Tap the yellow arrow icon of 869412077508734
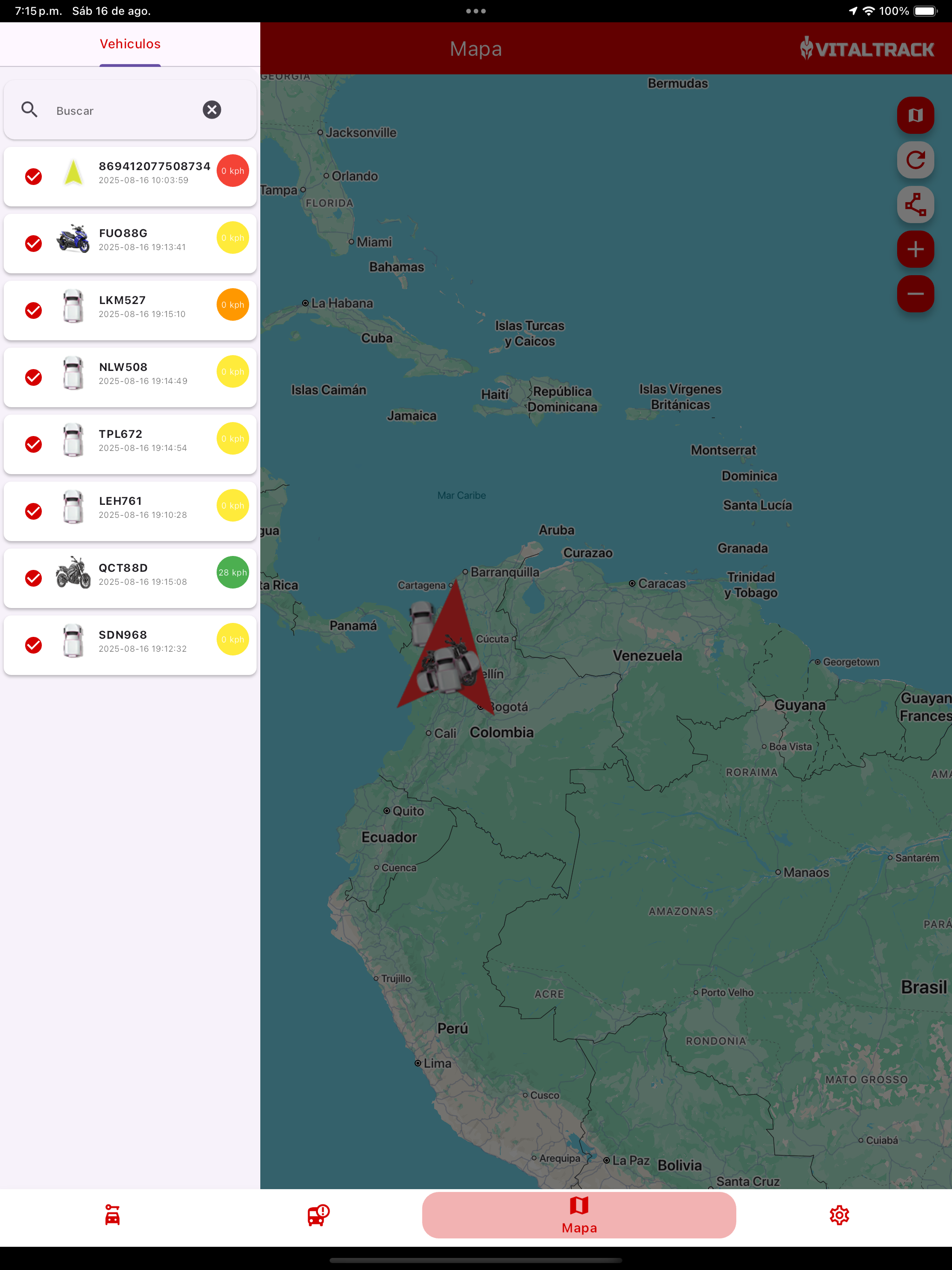The height and width of the screenshot is (1270, 952). pos(73,172)
